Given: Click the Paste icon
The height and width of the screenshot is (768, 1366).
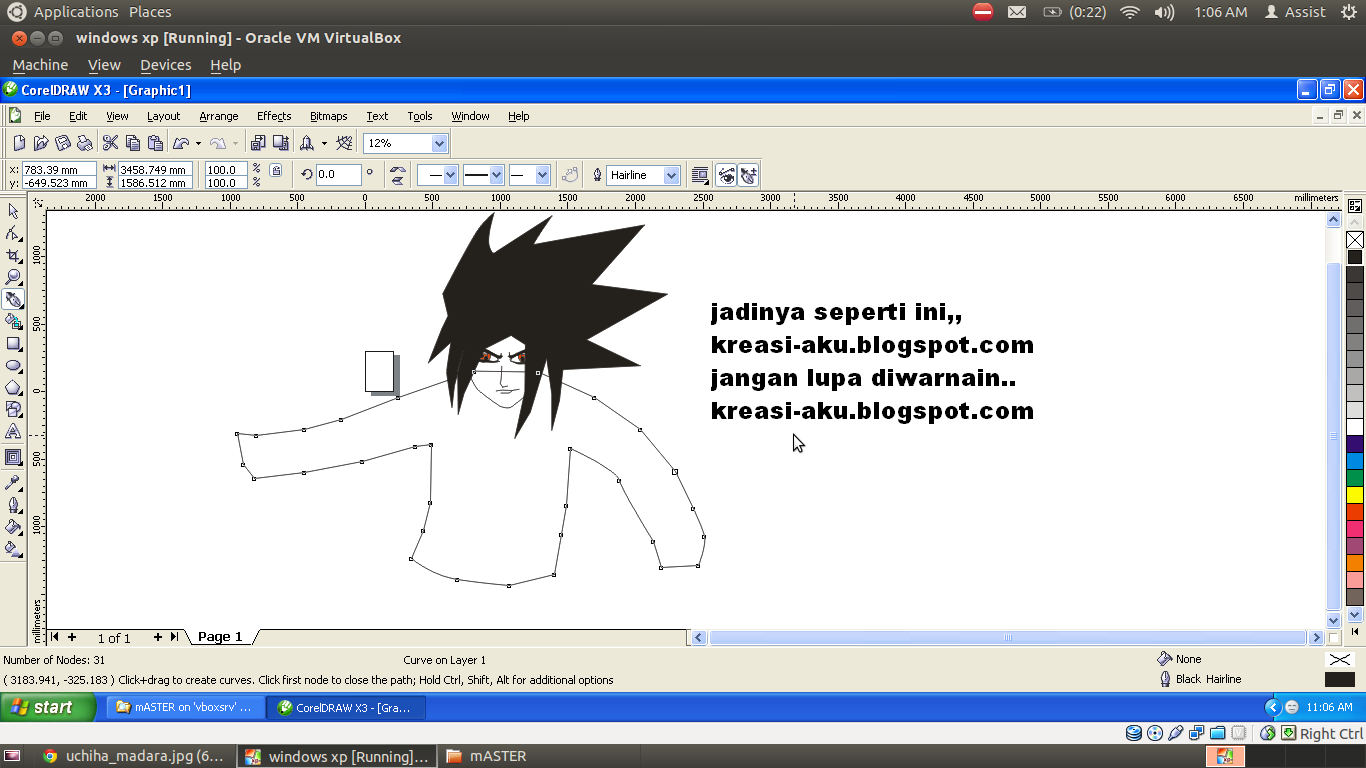Looking at the screenshot, I should pos(155,143).
